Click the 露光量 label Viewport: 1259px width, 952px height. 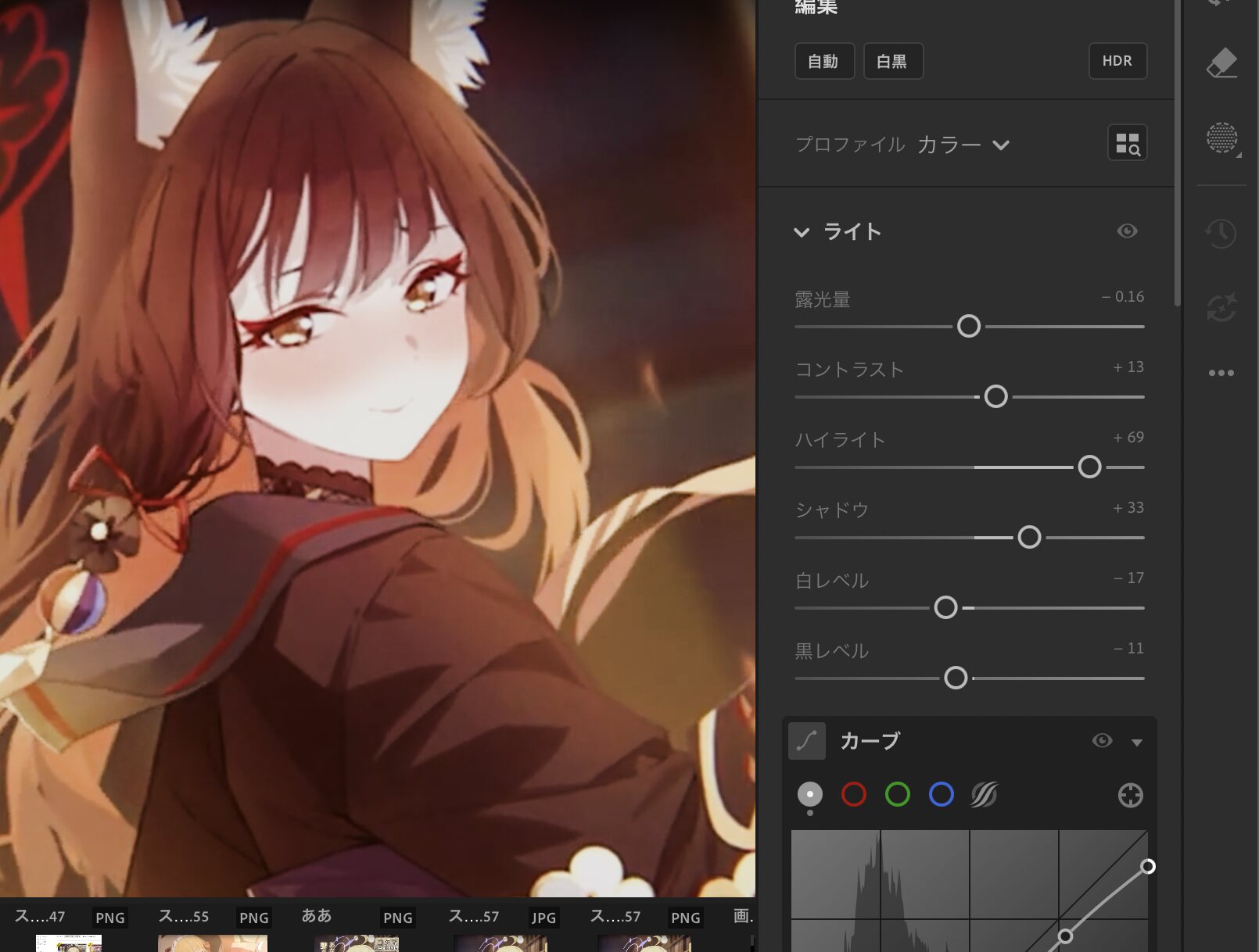click(x=823, y=300)
